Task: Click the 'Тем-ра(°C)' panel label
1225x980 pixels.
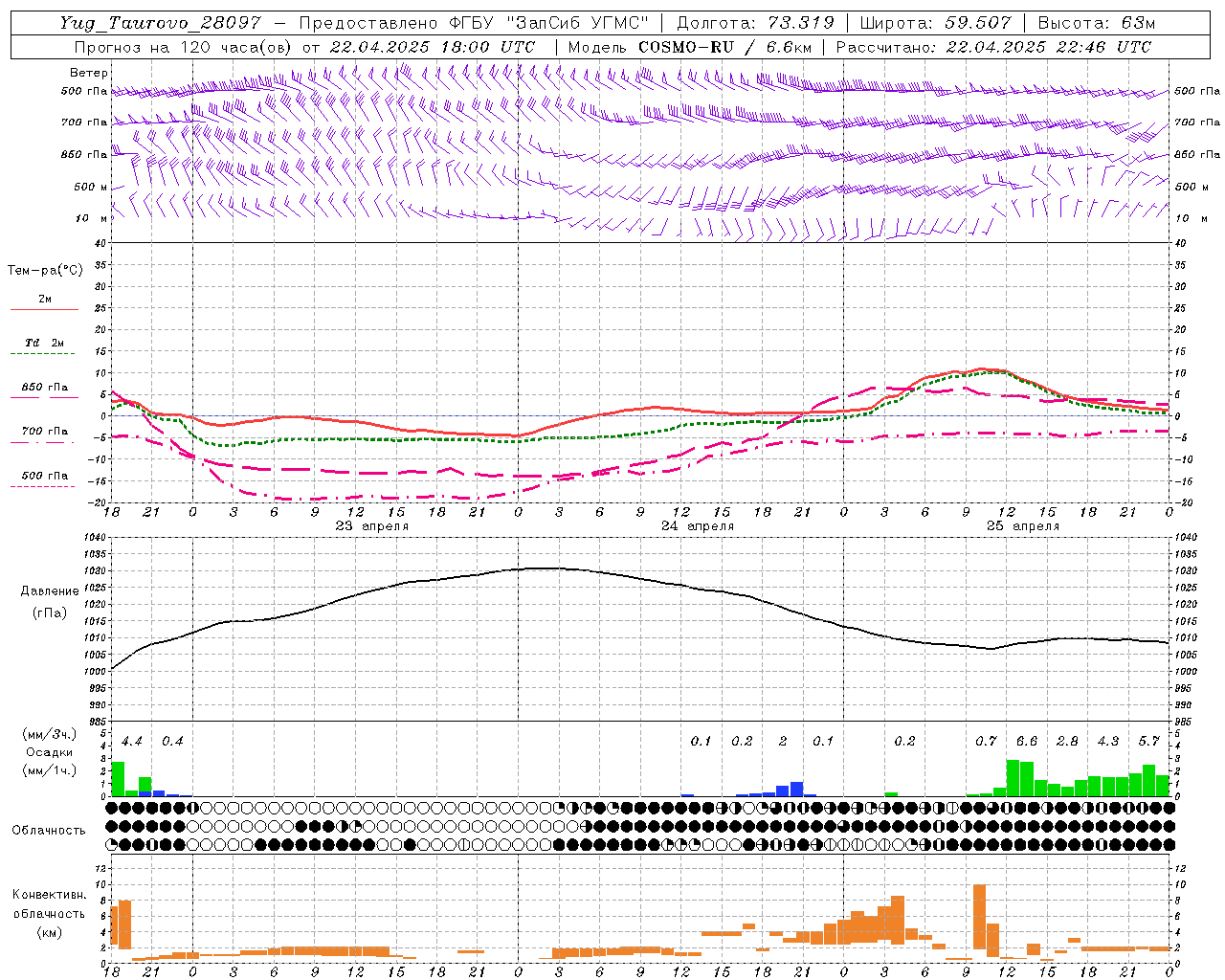Action: click(45, 271)
